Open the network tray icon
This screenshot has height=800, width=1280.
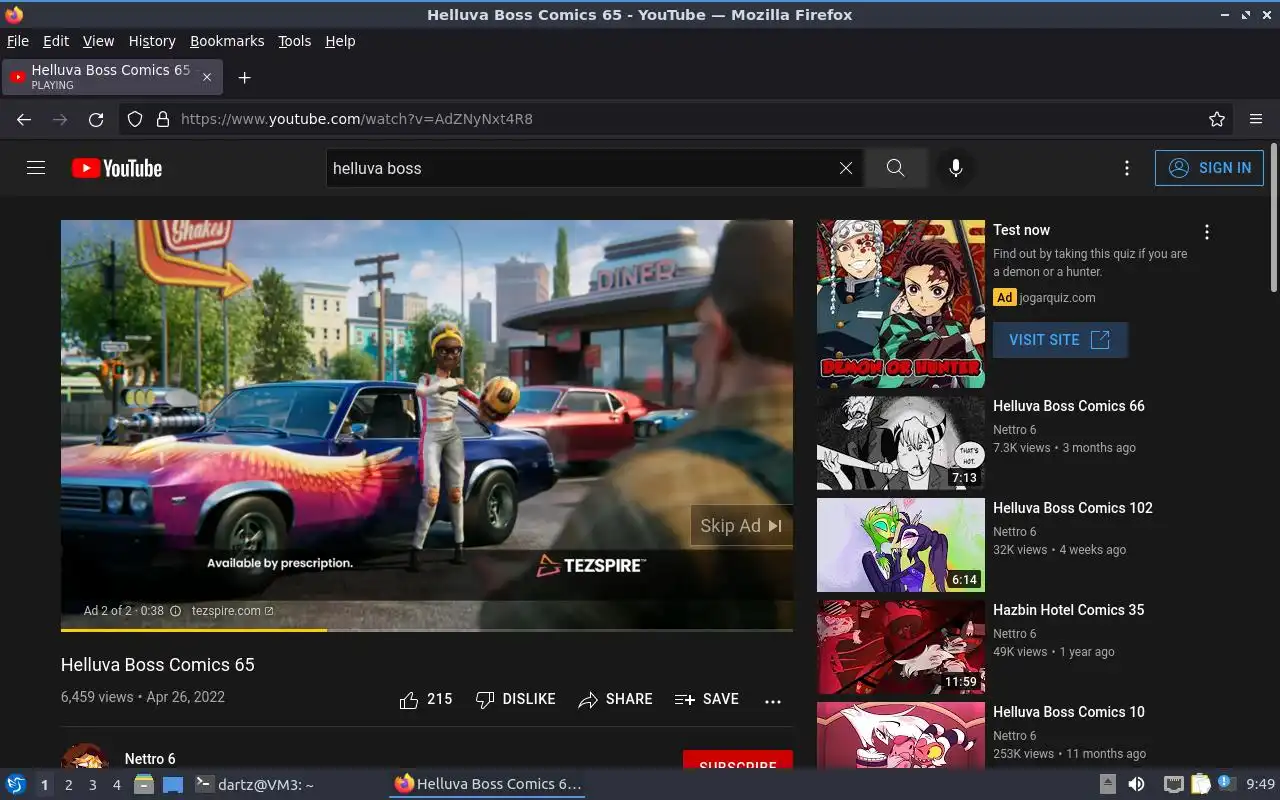(x=1173, y=785)
